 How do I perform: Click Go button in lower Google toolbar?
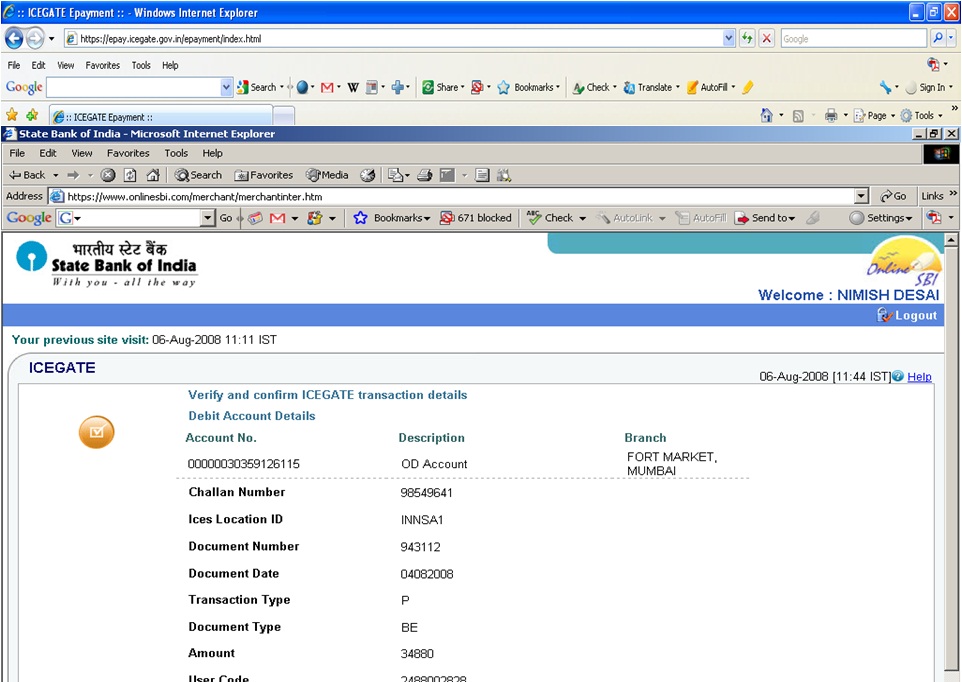226,218
